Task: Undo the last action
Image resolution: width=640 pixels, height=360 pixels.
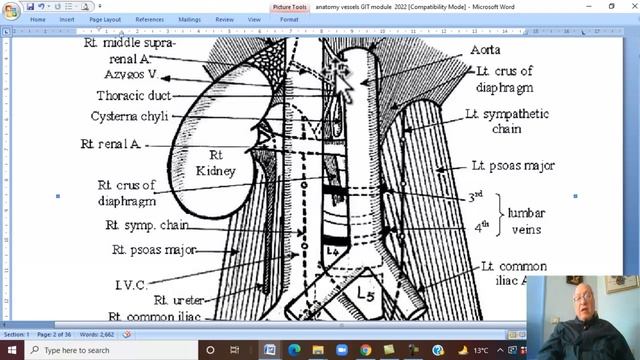Action: click(41, 7)
